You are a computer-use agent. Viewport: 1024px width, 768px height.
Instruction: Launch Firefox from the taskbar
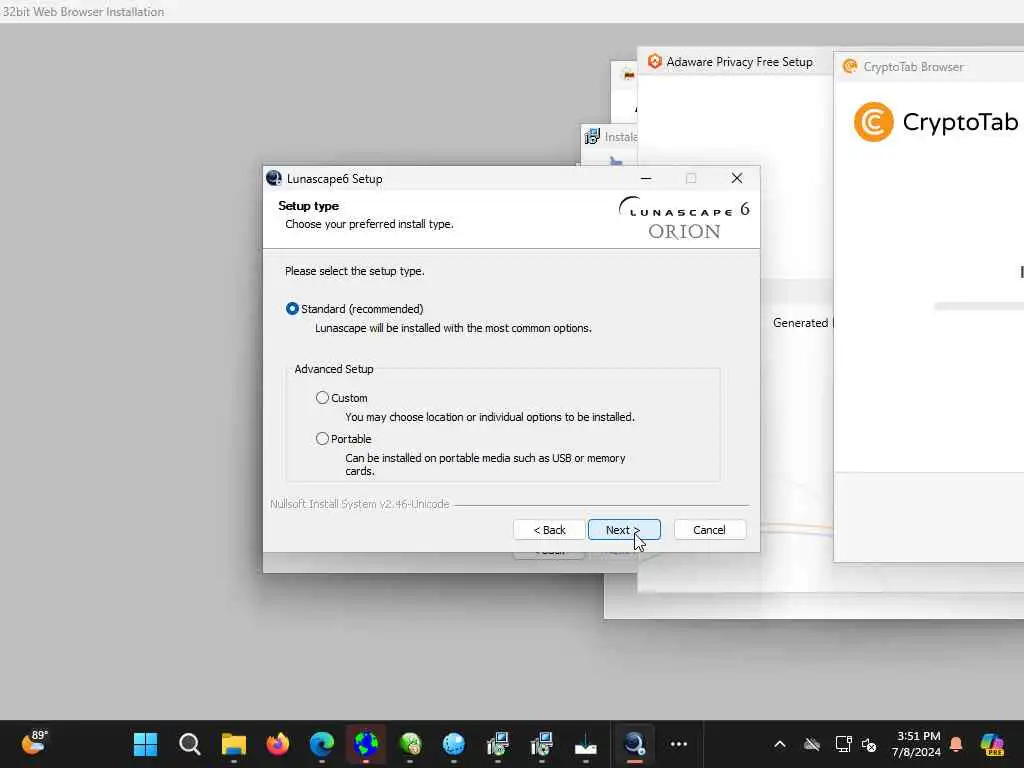[x=278, y=744]
